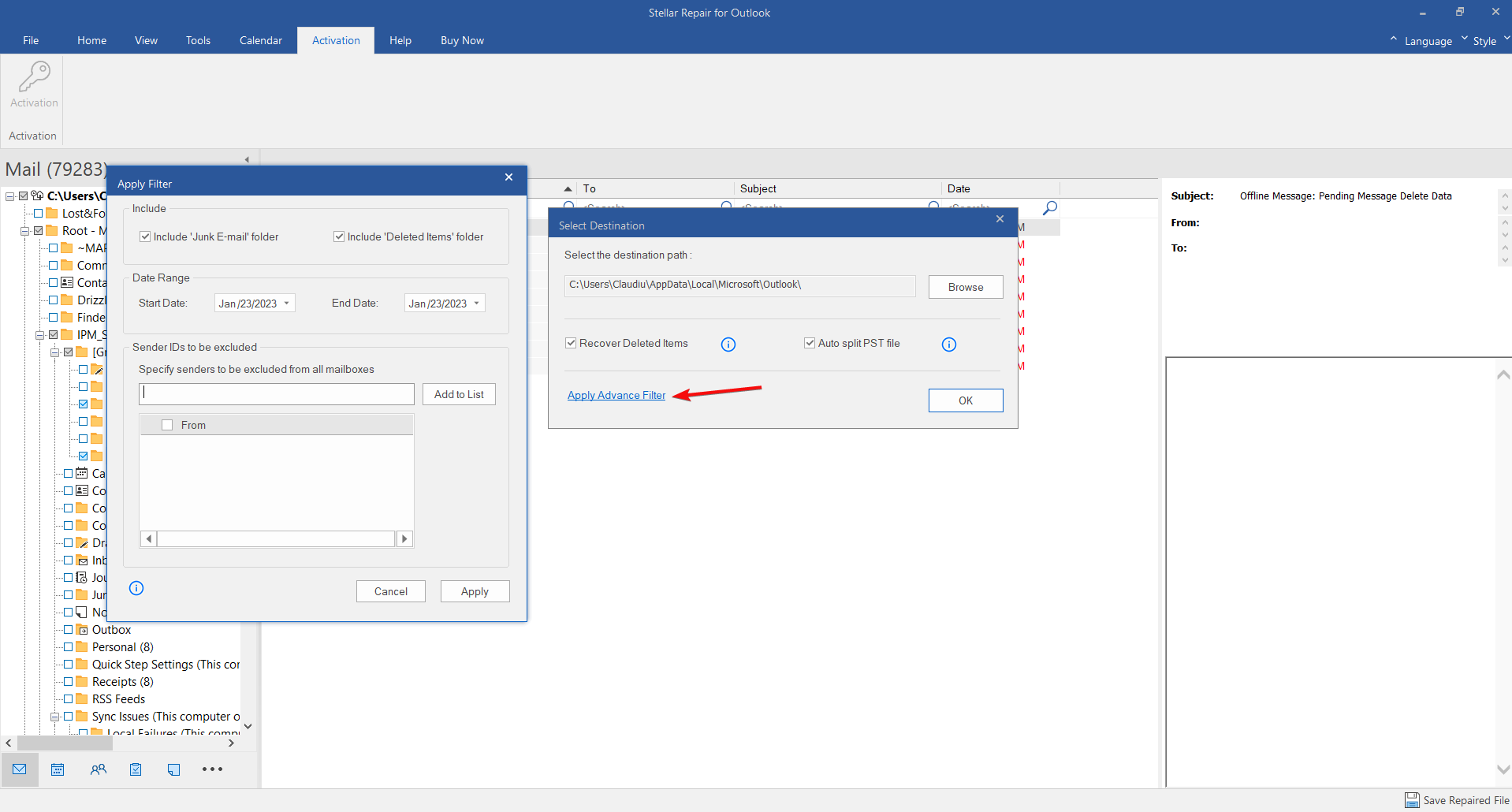Click the destination path text field
The height and width of the screenshot is (812, 1512).
(x=740, y=285)
